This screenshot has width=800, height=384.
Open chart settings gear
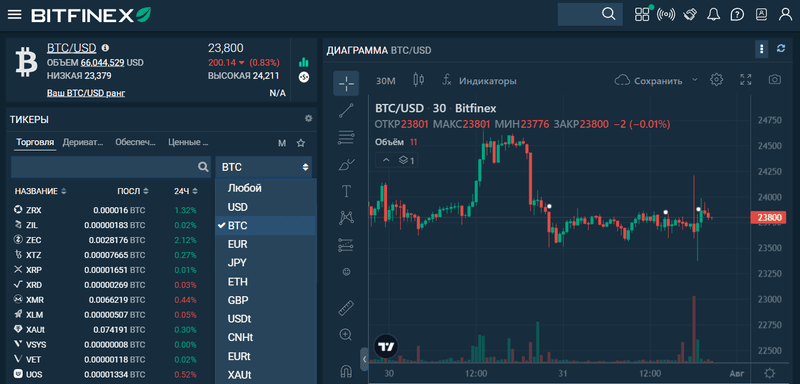coord(717,80)
